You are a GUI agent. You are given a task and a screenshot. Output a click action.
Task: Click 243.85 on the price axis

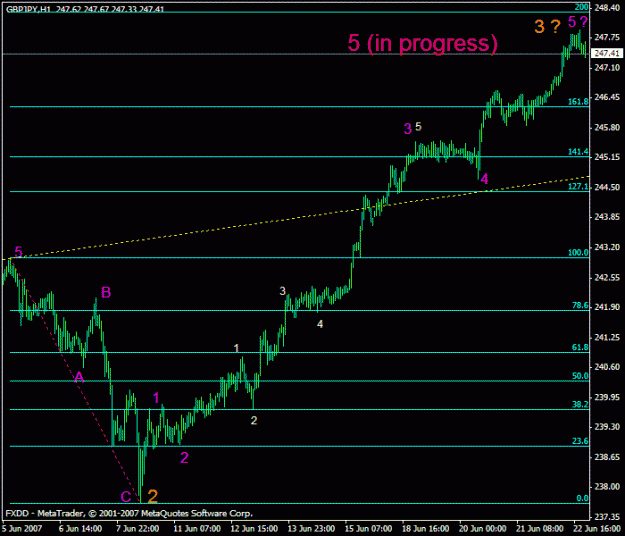(607, 217)
